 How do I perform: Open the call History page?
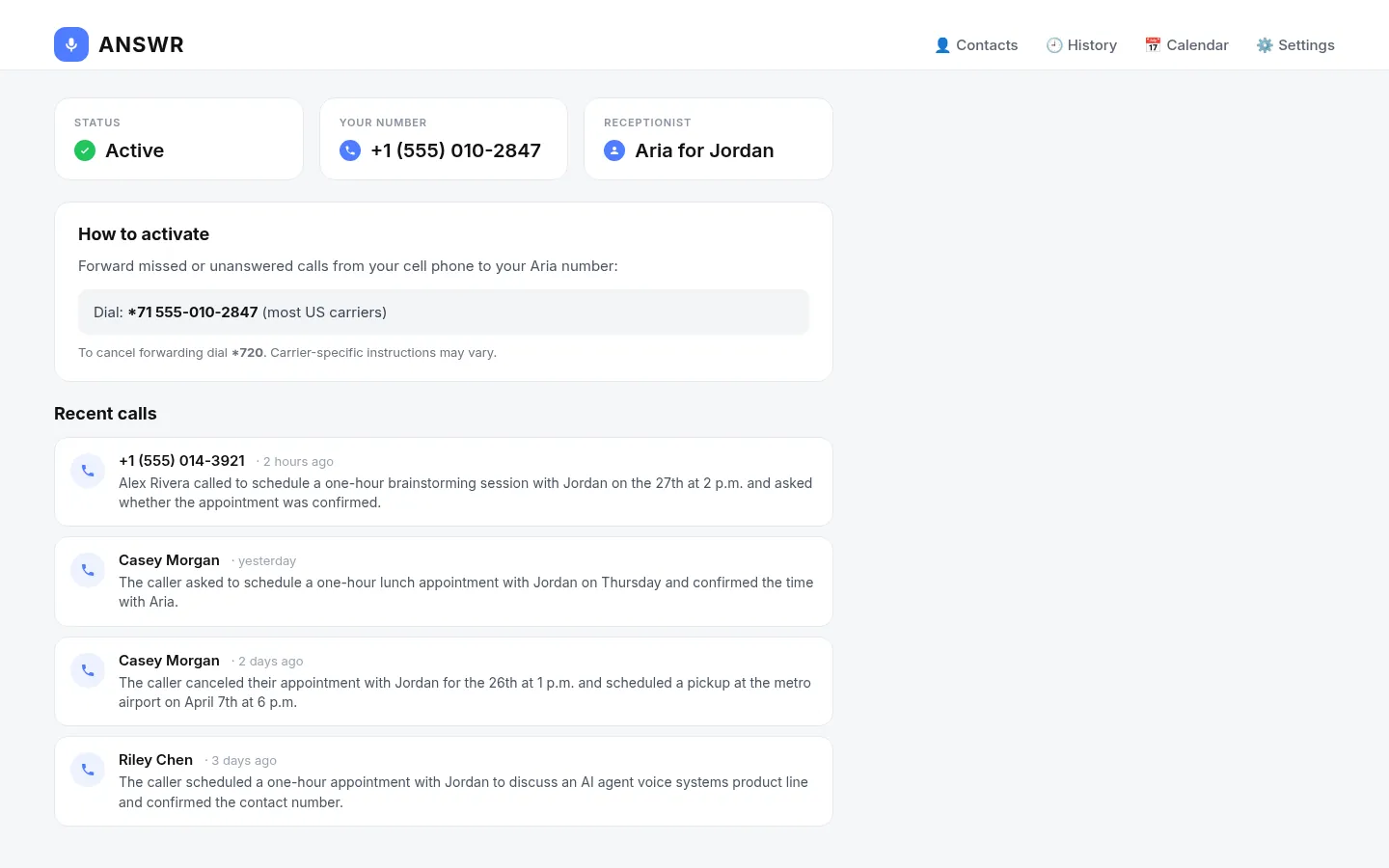click(1081, 45)
